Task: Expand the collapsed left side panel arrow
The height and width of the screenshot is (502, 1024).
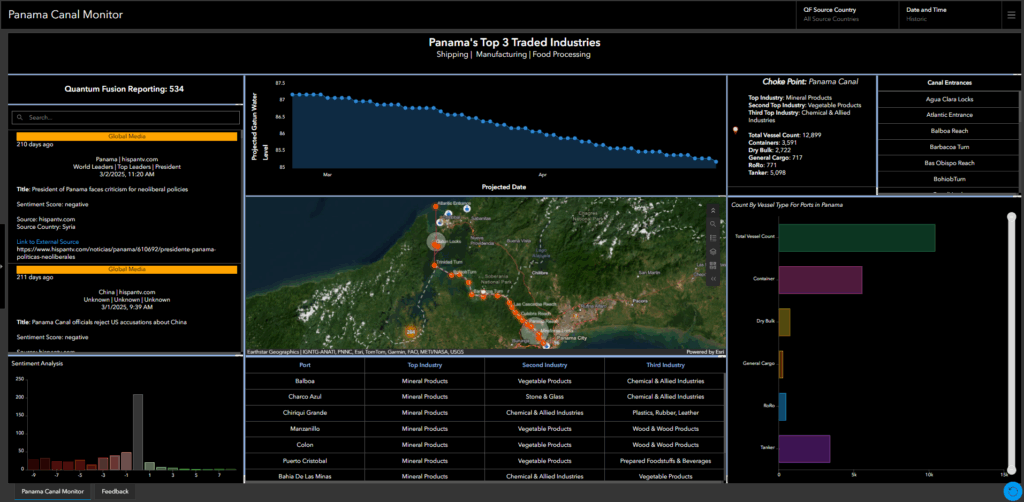Action: 3,266
